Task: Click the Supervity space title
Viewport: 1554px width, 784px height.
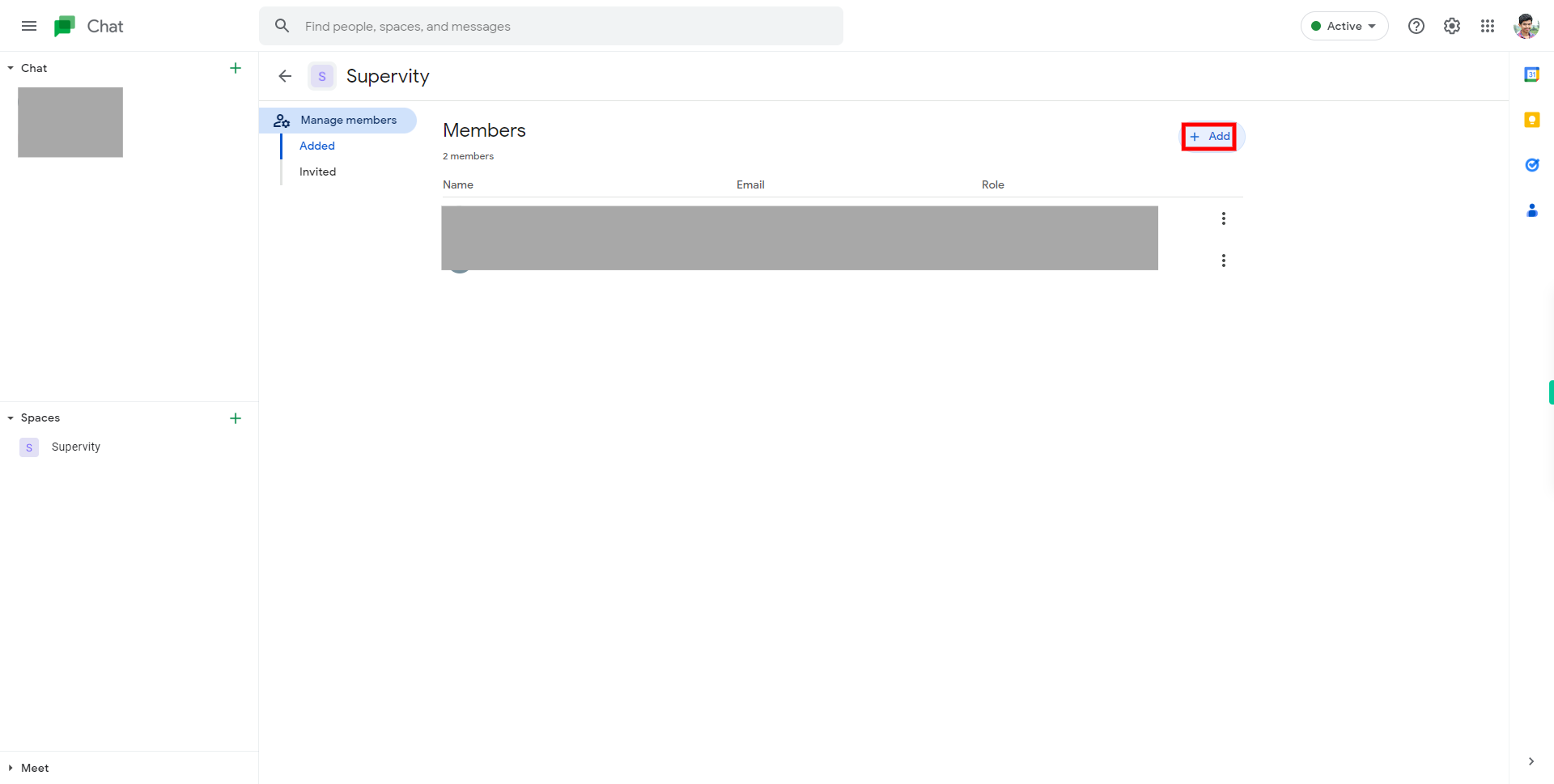Action: [388, 76]
